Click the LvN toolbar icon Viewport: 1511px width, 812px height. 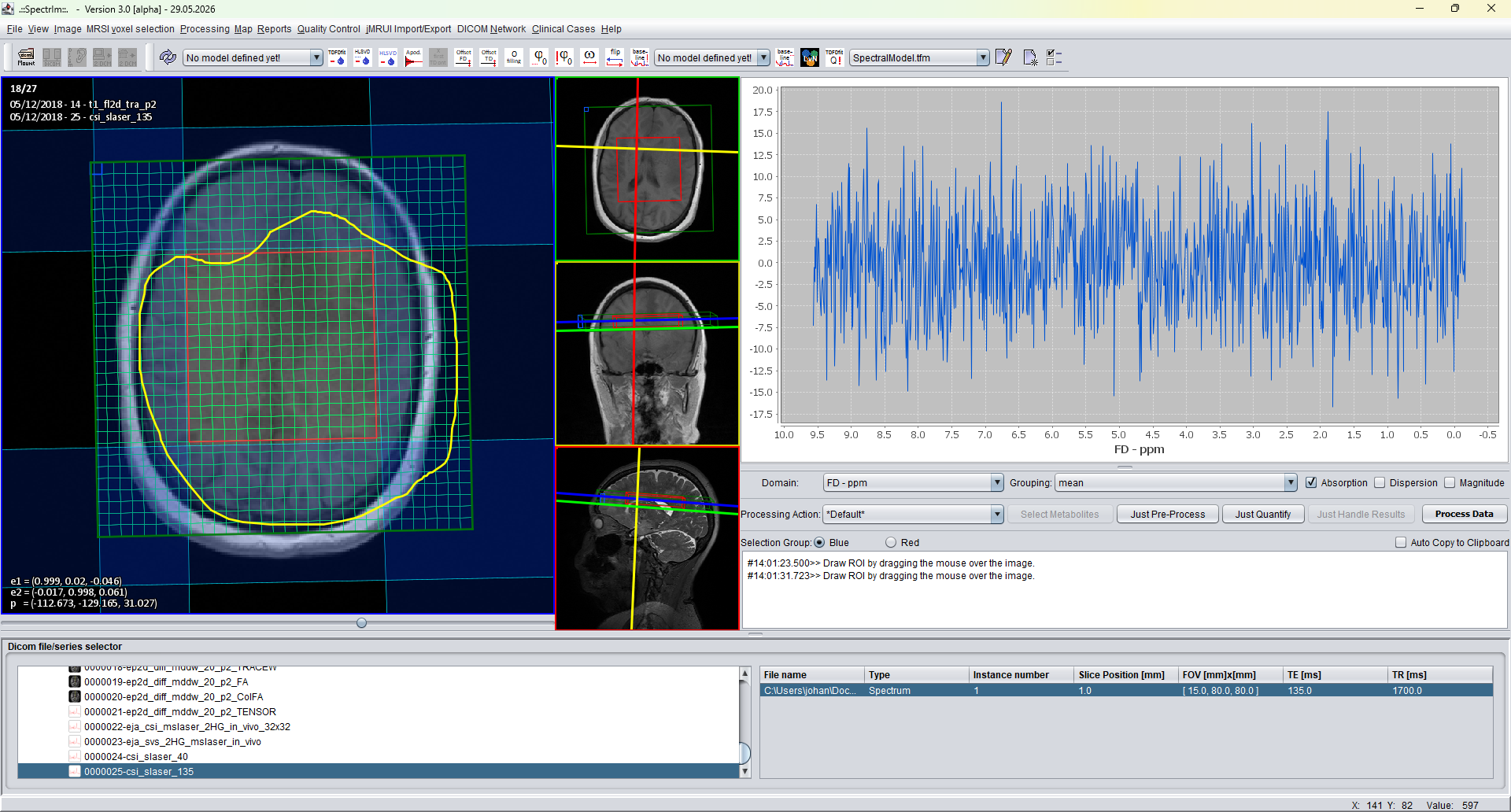[810, 57]
